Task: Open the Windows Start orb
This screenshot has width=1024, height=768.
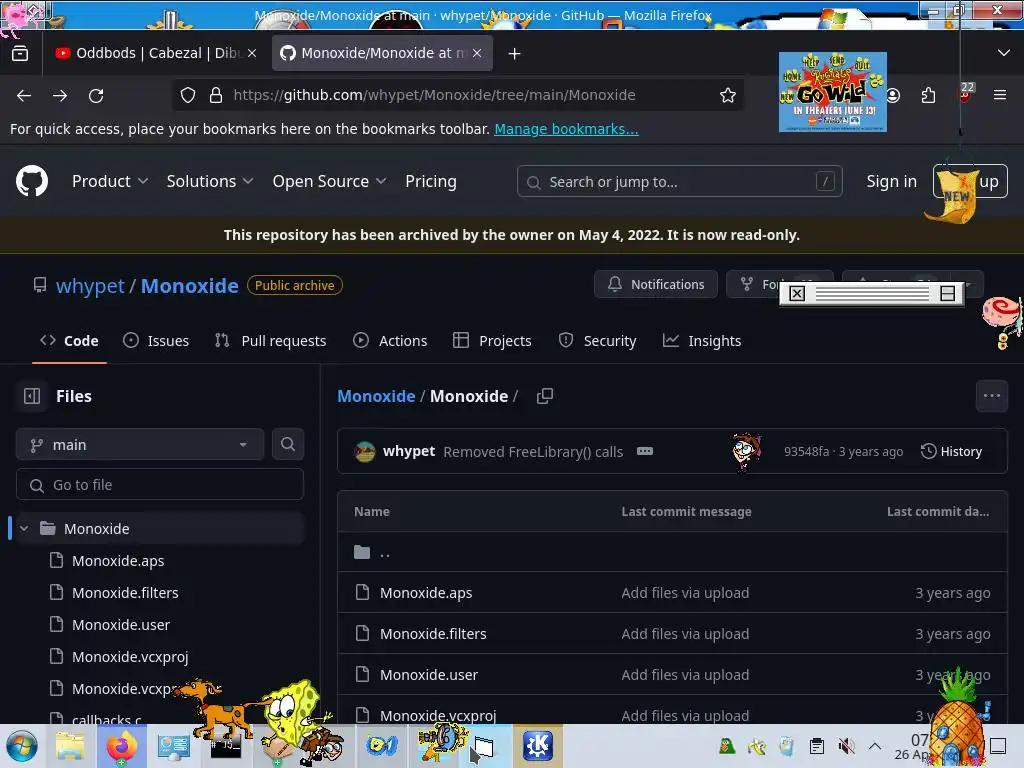Action: (22, 746)
